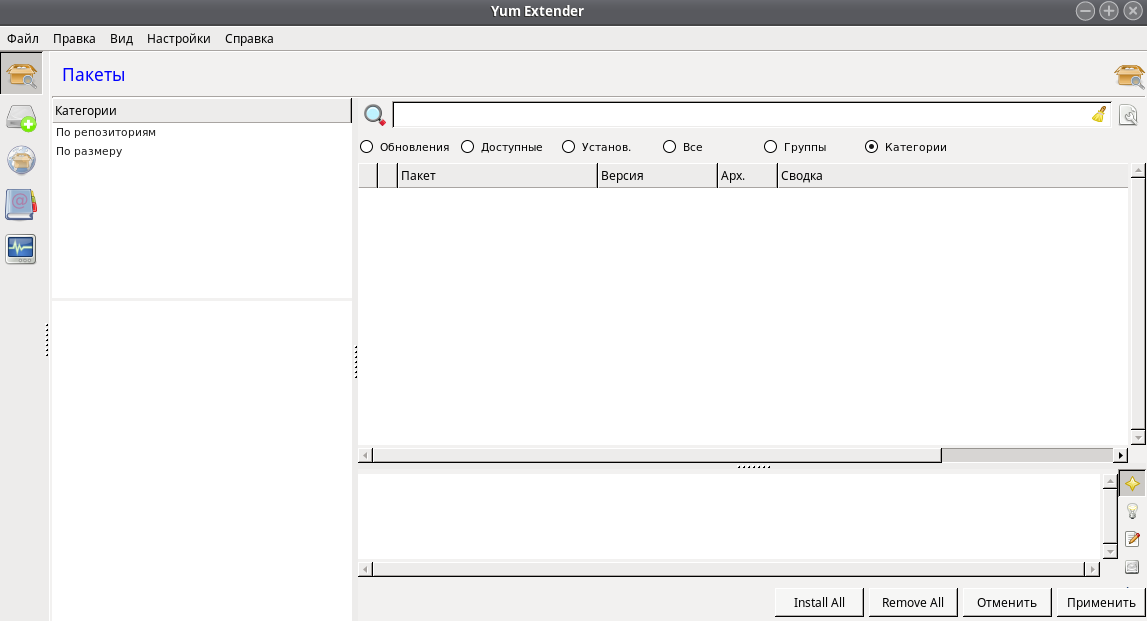This screenshot has width=1147, height=621.
Task: Click the search button next to field
Action: (1129, 115)
